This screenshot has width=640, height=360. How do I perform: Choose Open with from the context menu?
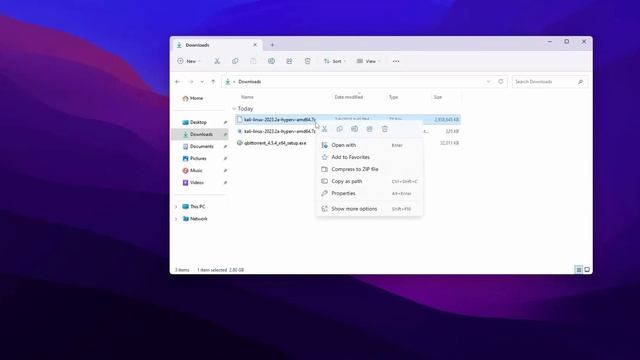(x=369, y=145)
